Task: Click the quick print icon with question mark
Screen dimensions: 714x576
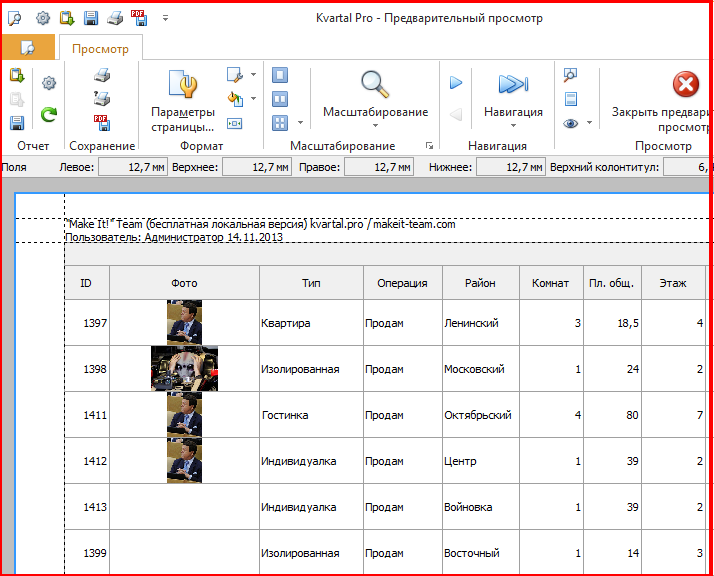Action: pos(101,99)
